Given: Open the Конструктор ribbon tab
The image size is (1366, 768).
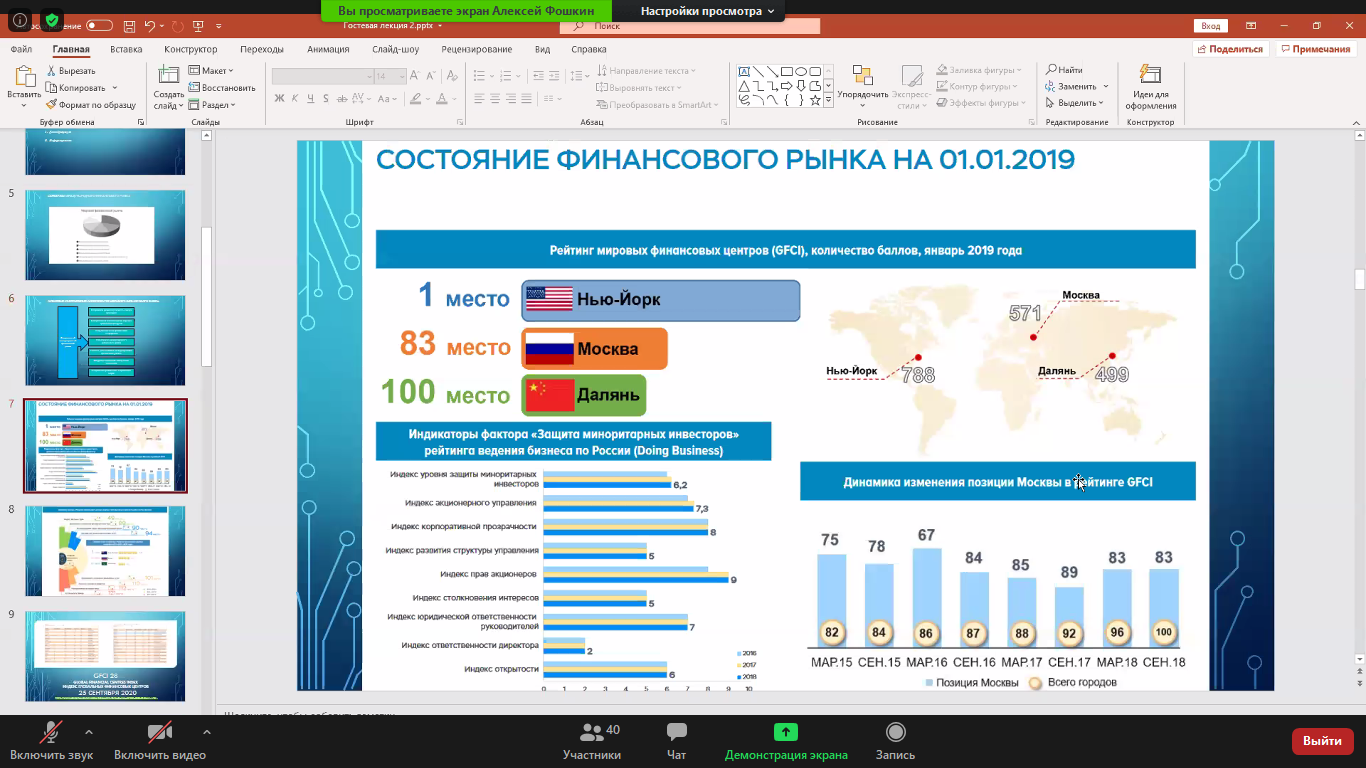Looking at the screenshot, I should [x=191, y=49].
